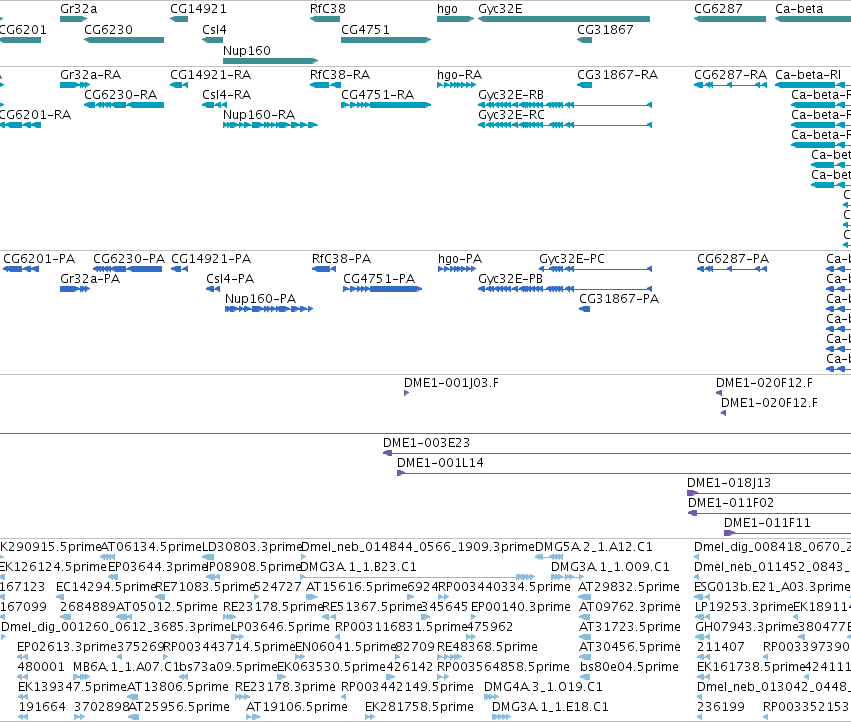The height and width of the screenshot is (722, 851).
Task: Click the AT19106.5prime EST label
Action: pos(296,707)
